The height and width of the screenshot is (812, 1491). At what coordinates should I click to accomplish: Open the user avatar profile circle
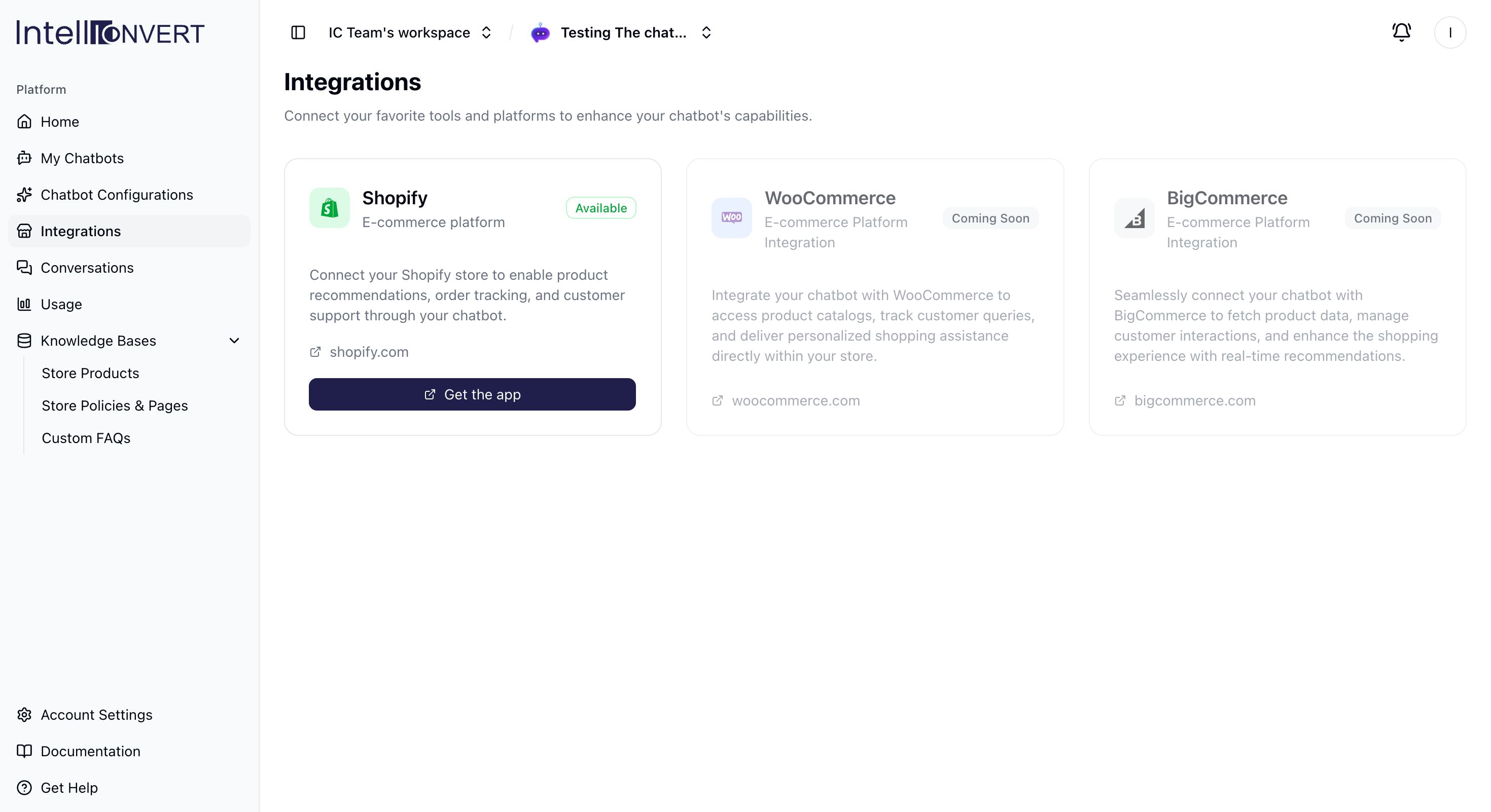pyautogui.click(x=1450, y=32)
